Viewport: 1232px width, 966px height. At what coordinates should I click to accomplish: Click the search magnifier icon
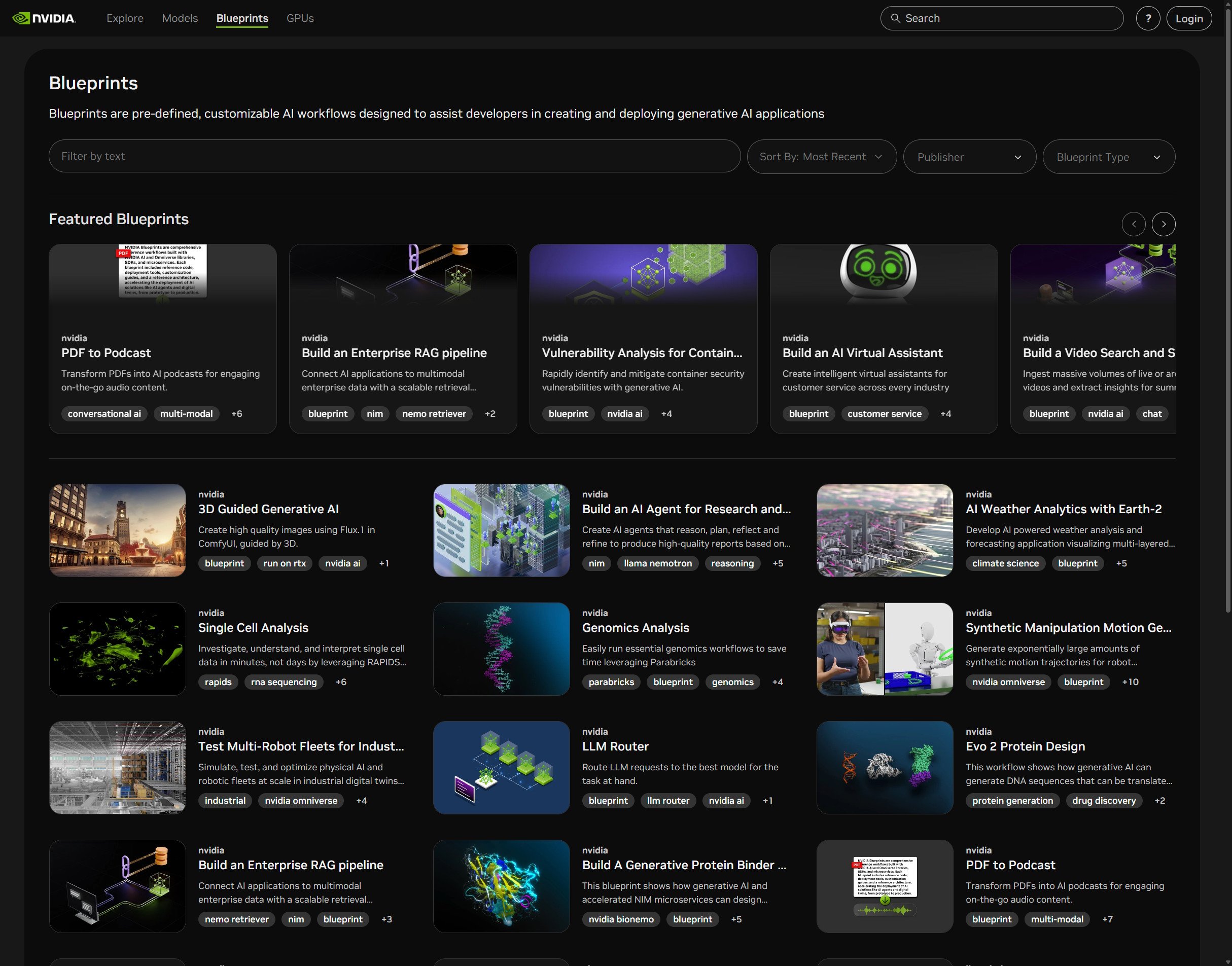897,18
